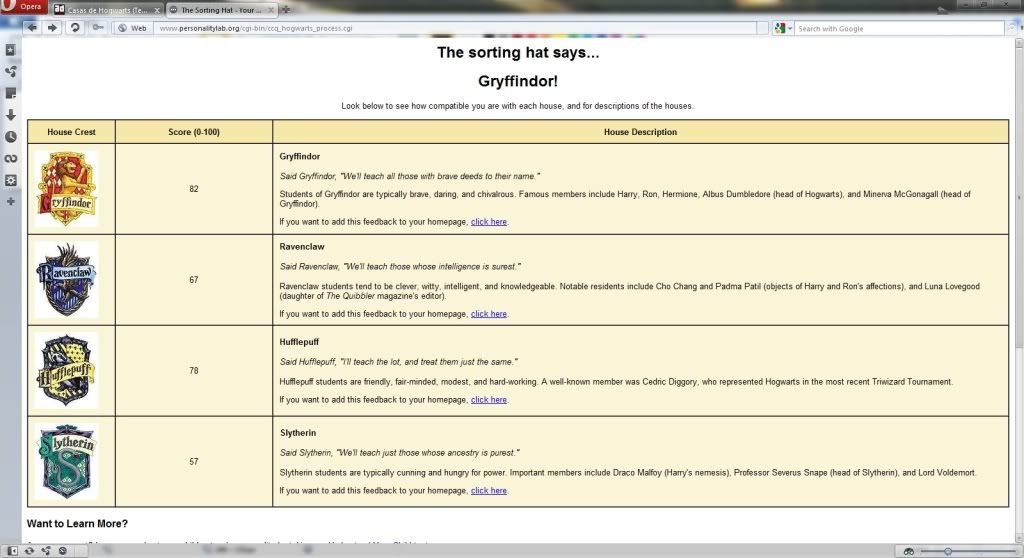Click the Ravenclaw score 67 cell
The height and width of the screenshot is (558, 1024).
click(x=194, y=280)
